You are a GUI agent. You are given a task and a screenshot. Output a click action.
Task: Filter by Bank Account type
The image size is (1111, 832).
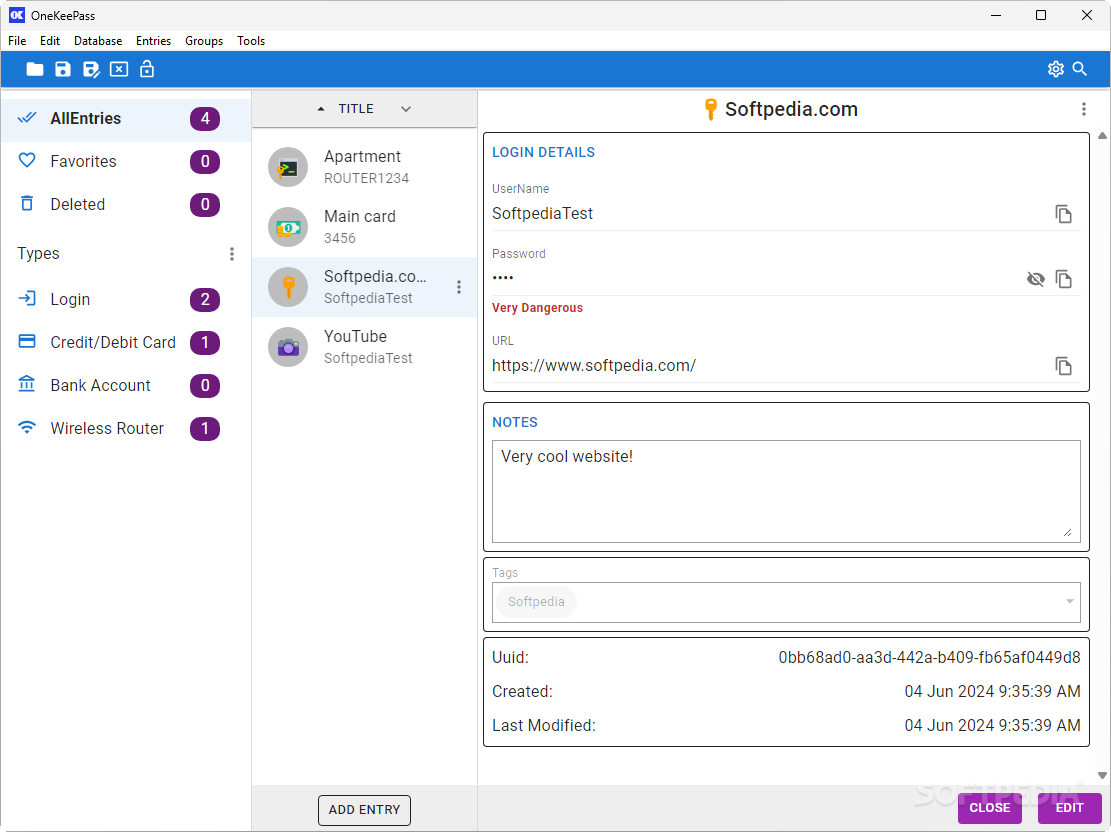[126, 386]
